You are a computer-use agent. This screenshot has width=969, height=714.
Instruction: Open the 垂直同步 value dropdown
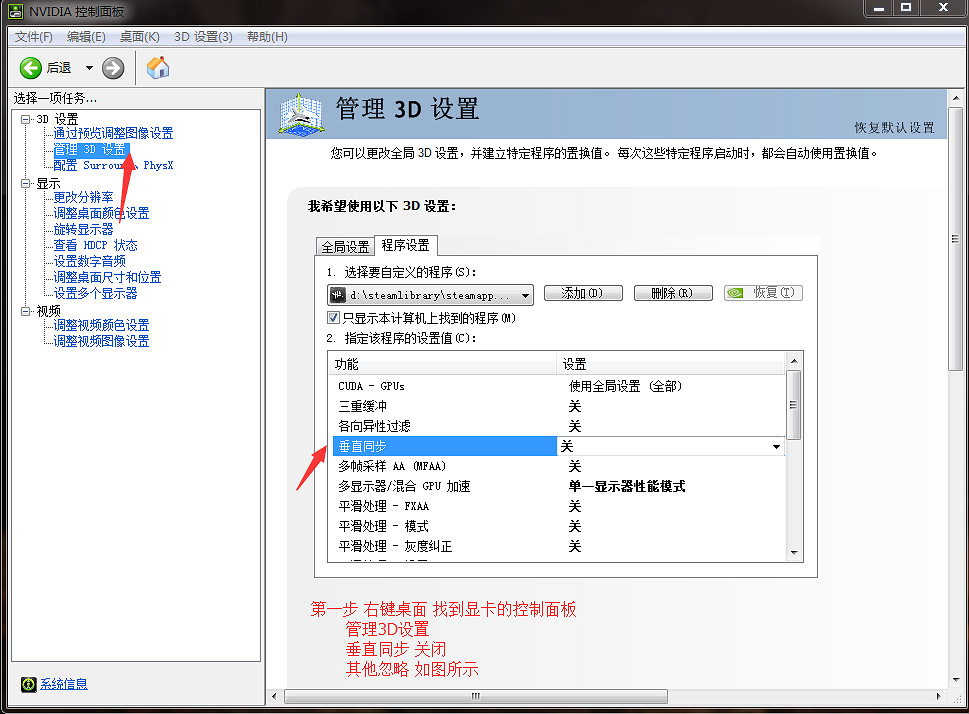point(776,447)
